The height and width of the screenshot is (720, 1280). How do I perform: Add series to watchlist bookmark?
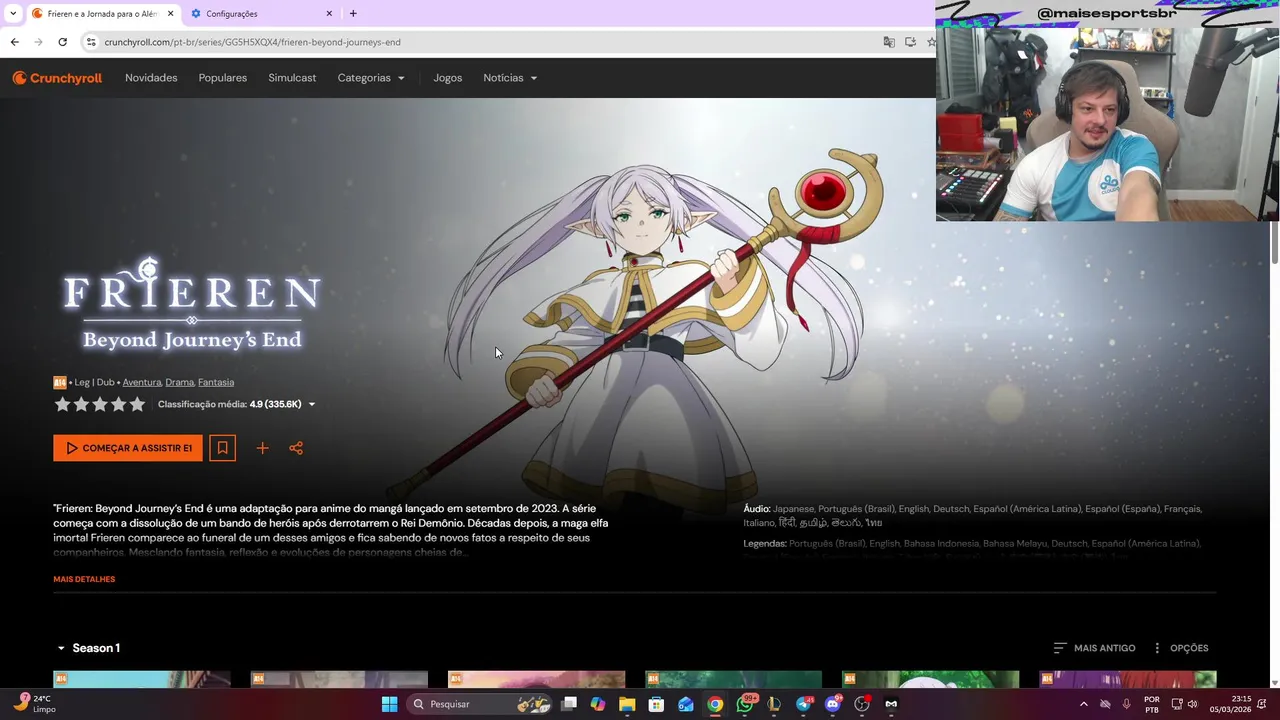pyautogui.click(x=223, y=448)
